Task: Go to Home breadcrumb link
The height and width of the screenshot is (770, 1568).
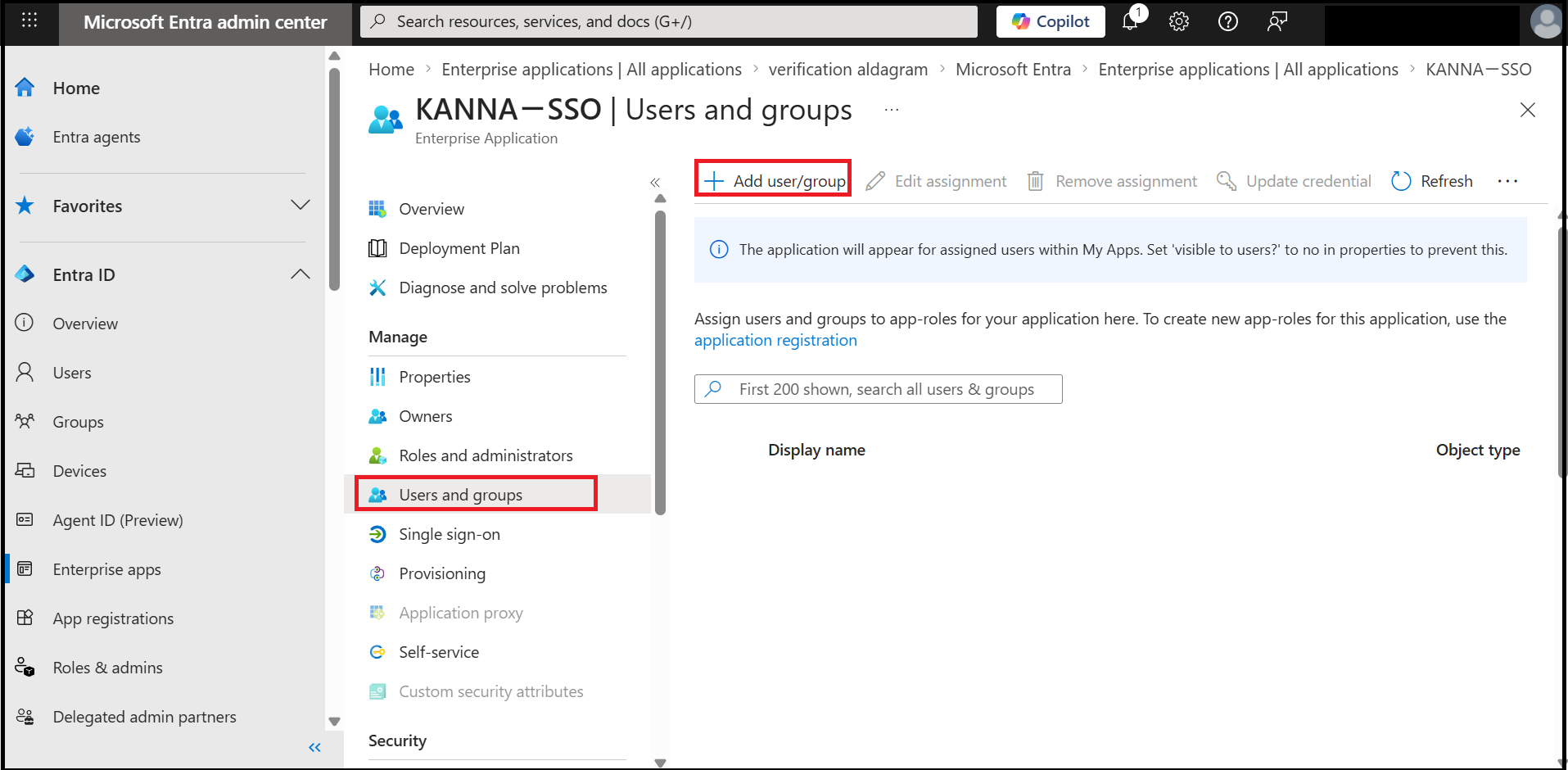Action: click(x=391, y=70)
